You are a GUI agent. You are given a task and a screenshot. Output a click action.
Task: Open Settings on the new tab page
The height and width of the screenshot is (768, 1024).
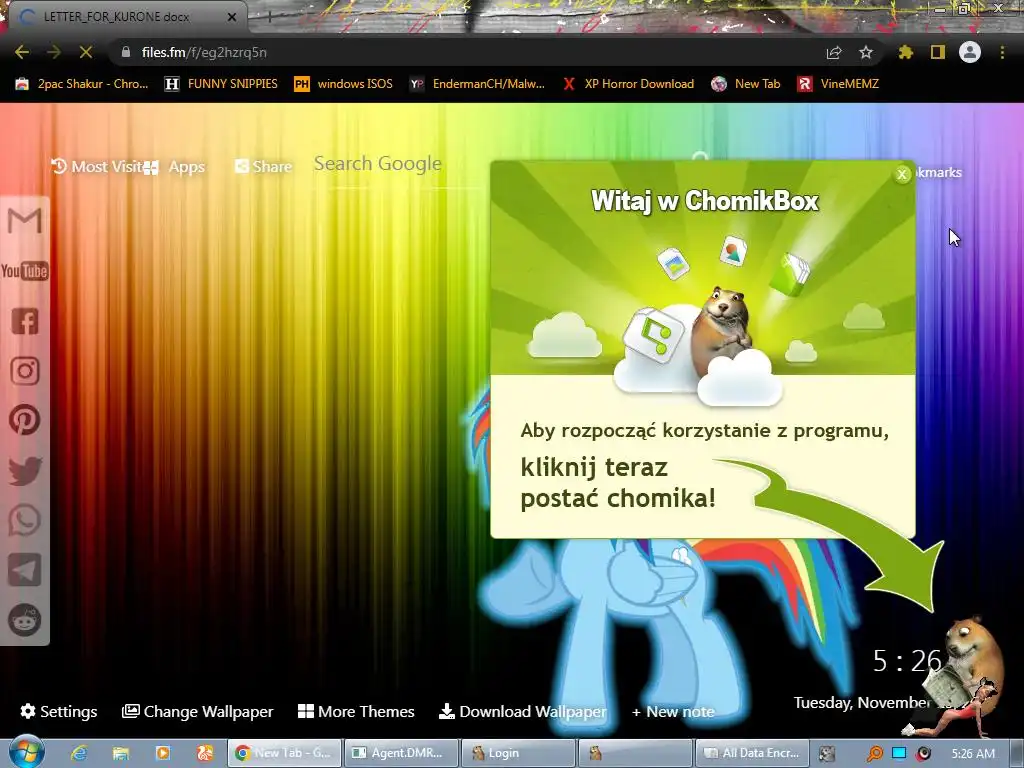click(x=59, y=711)
